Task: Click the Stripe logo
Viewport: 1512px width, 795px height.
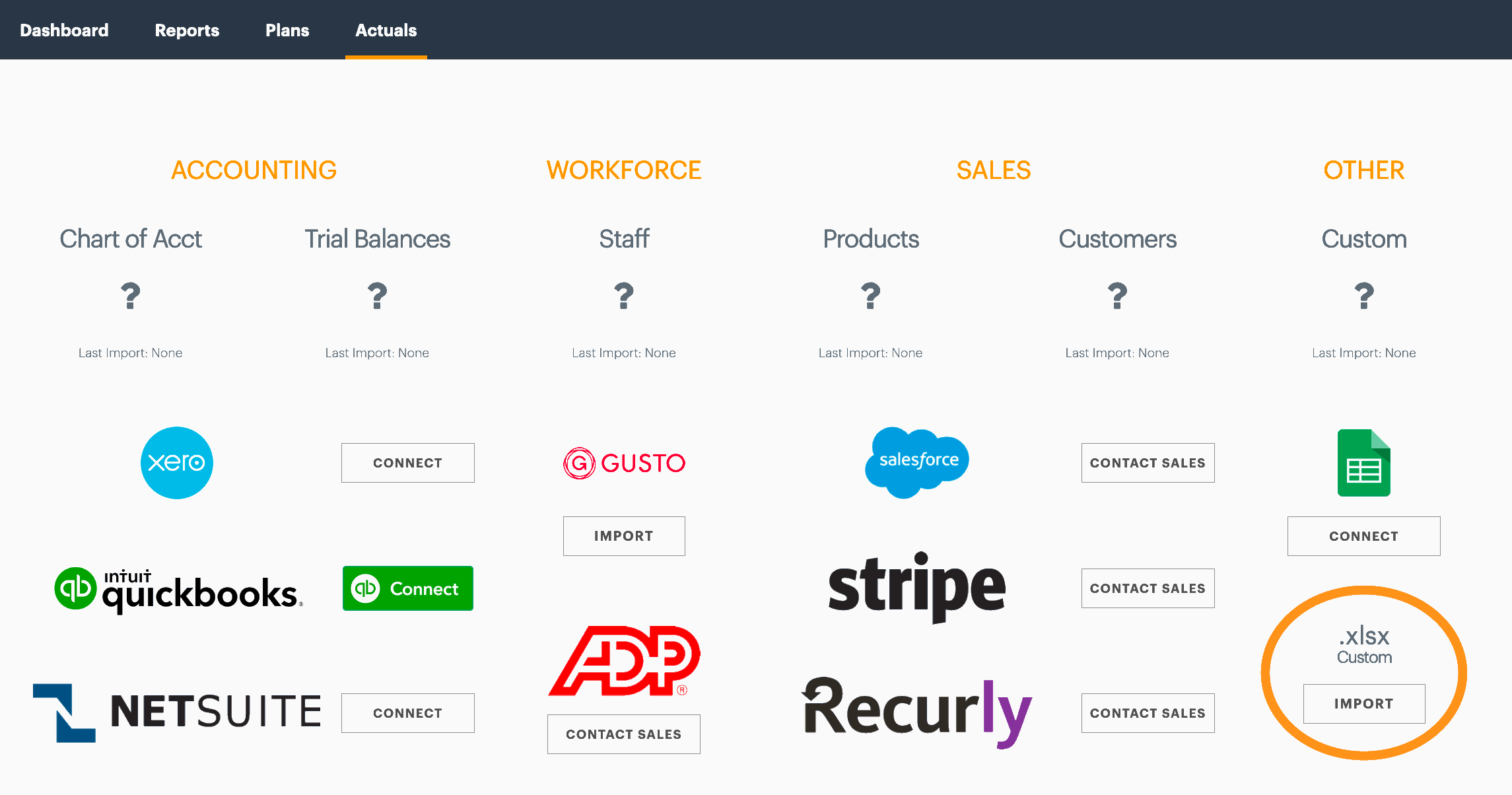Action: (x=917, y=587)
